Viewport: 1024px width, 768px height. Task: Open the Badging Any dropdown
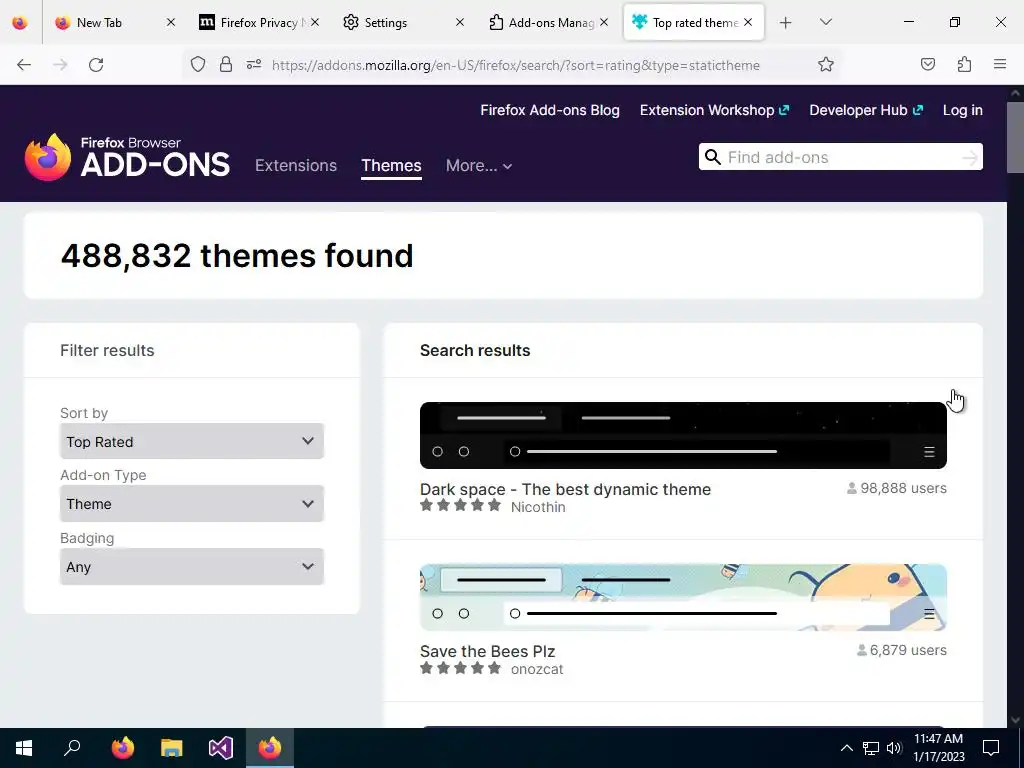(x=192, y=567)
